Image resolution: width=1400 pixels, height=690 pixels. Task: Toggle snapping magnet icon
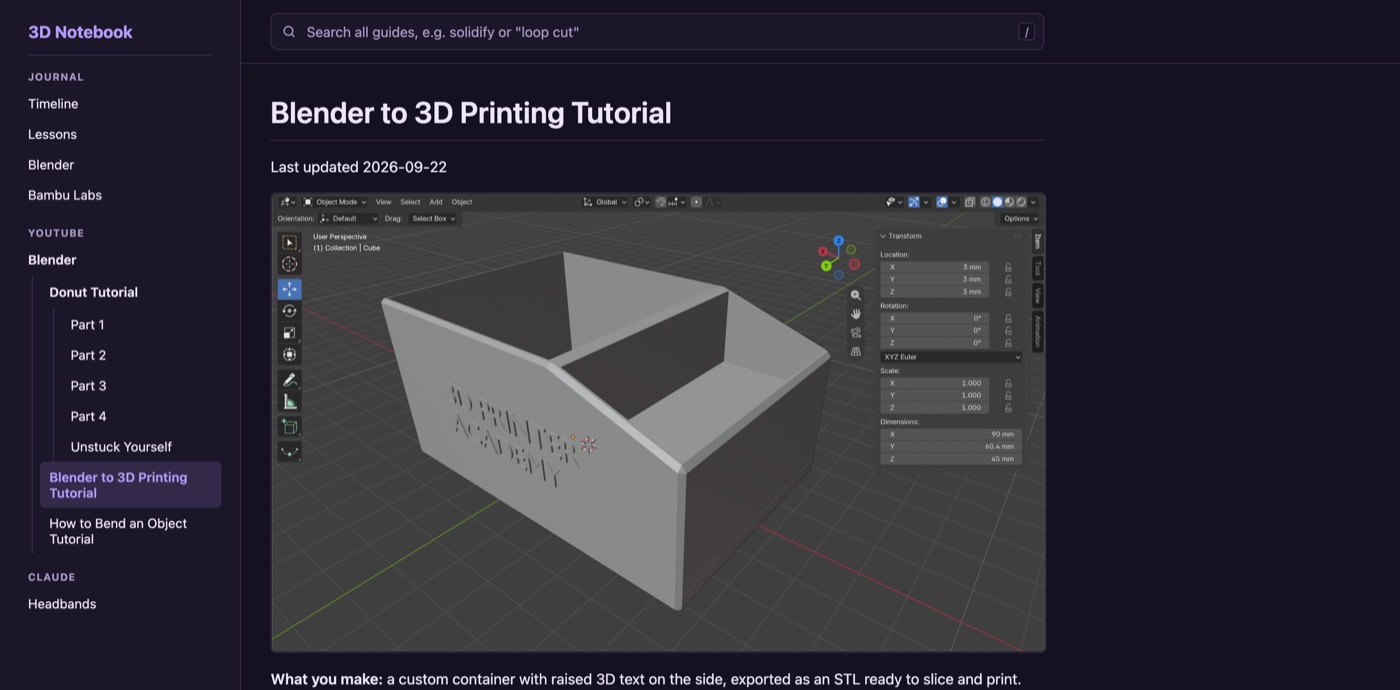tap(661, 202)
